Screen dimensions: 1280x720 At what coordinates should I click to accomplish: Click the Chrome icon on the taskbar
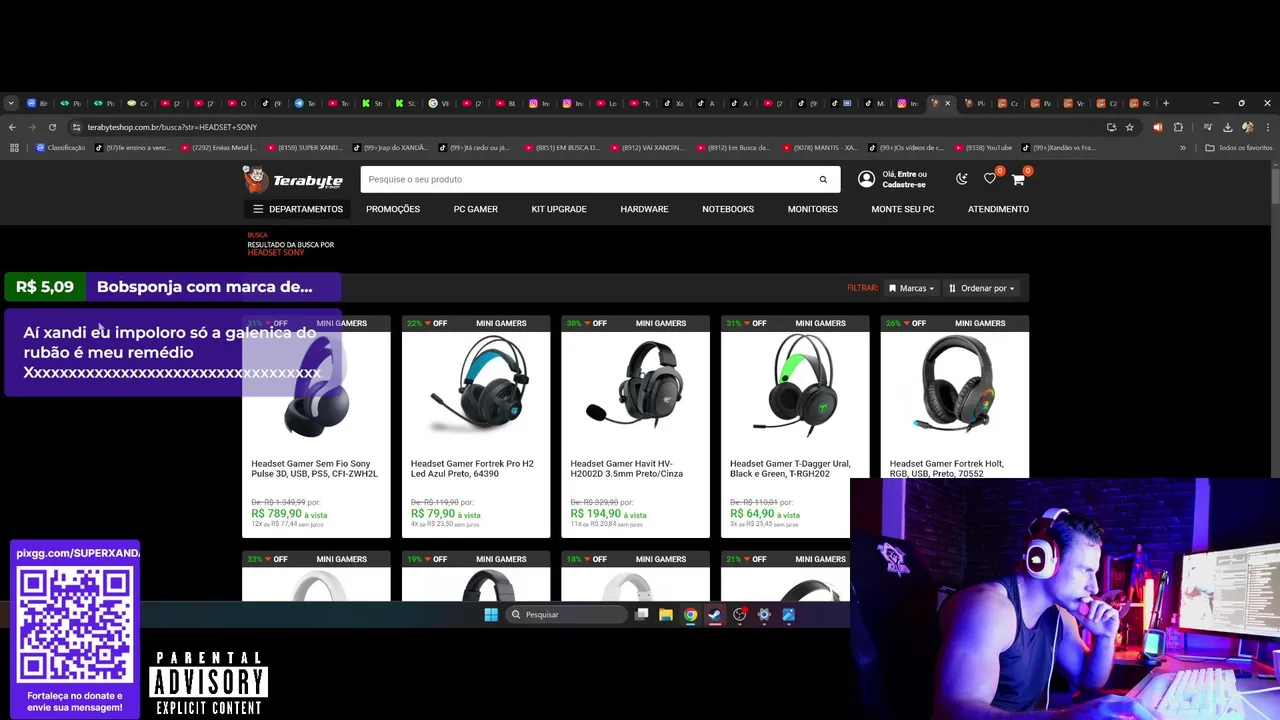690,614
